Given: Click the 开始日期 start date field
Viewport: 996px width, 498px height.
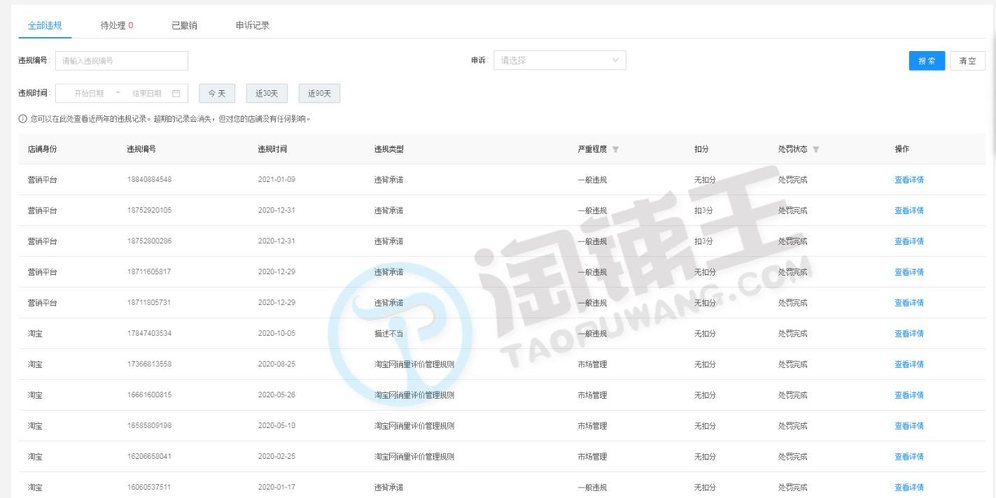Looking at the screenshot, I should 87,93.
